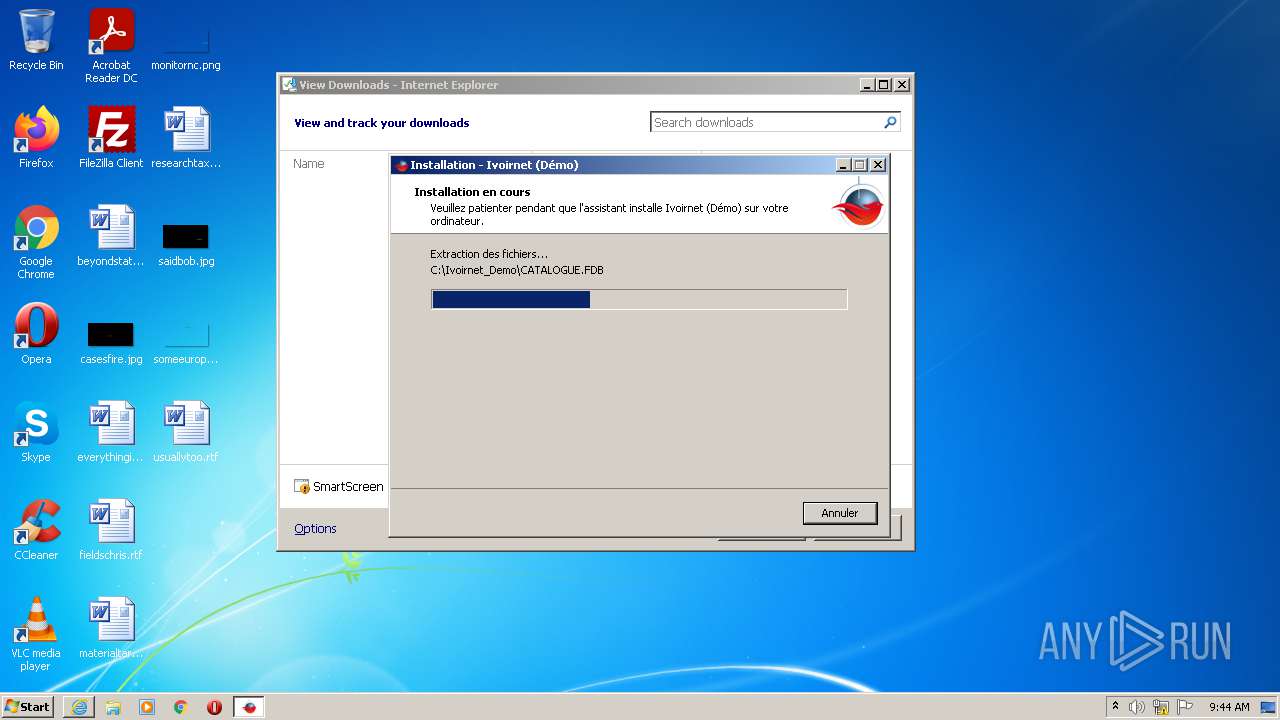Viewport: 1280px width, 720px height.
Task: Show hidden tray icons arrow
Action: (x=1115, y=707)
